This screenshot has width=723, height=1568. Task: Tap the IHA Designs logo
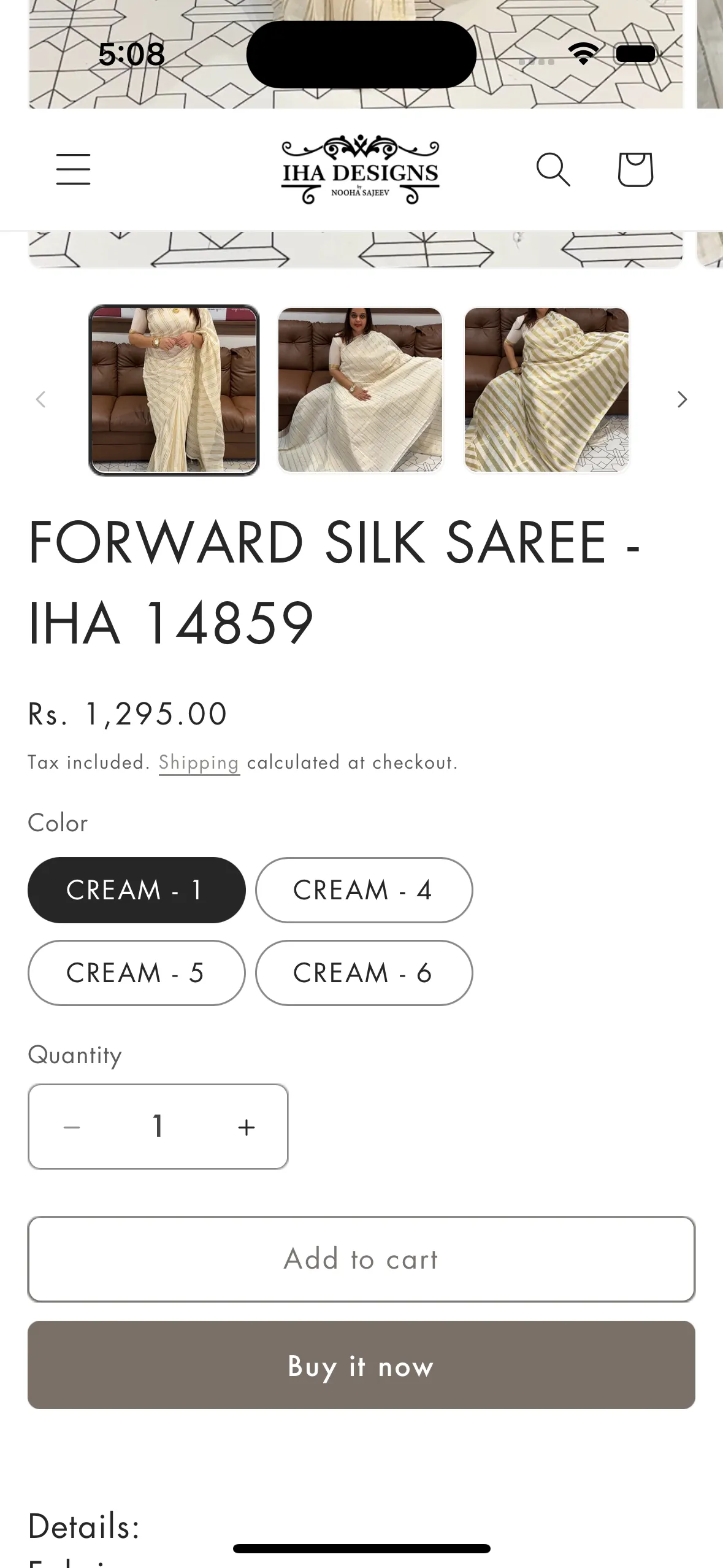coord(361,169)
